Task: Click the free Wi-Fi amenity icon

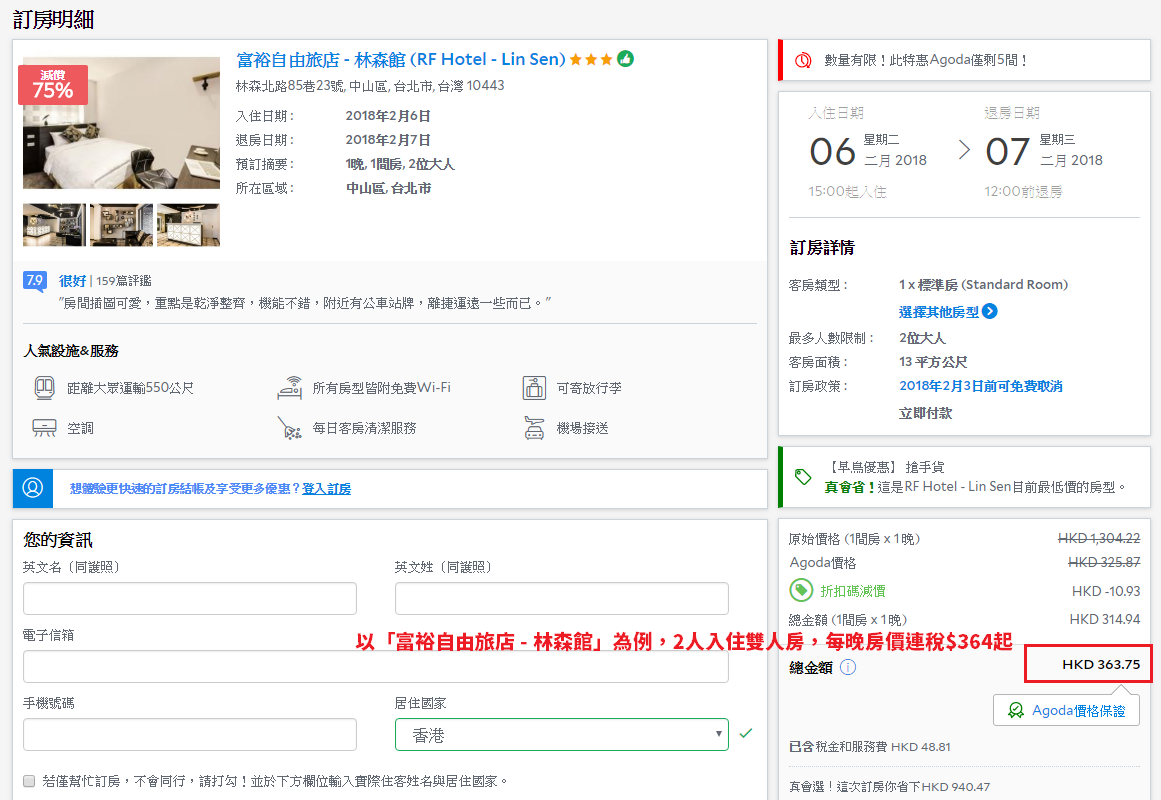Action: point(290,387)
